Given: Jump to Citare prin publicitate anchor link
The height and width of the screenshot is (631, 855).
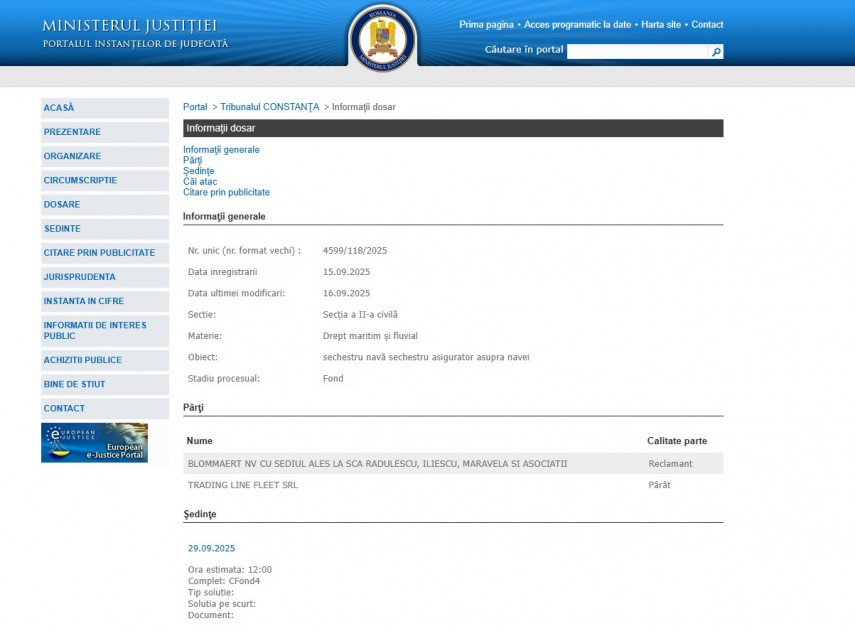Looking at the screenshot, I should [226, 192].
